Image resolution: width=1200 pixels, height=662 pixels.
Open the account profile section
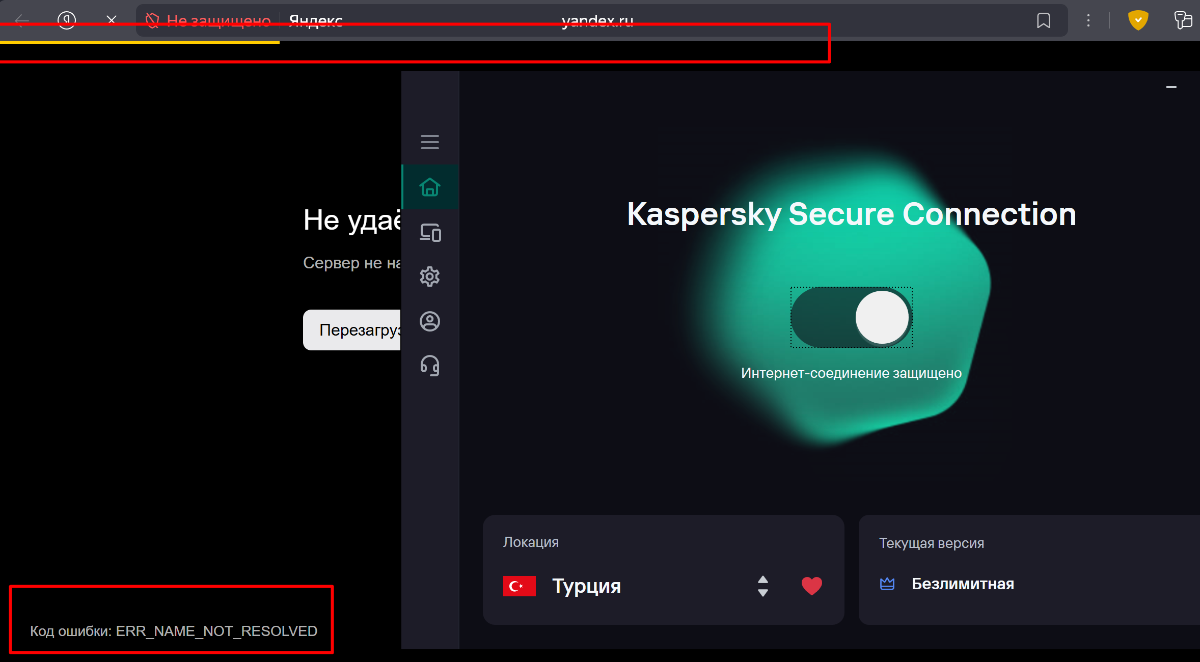(430, 321)
